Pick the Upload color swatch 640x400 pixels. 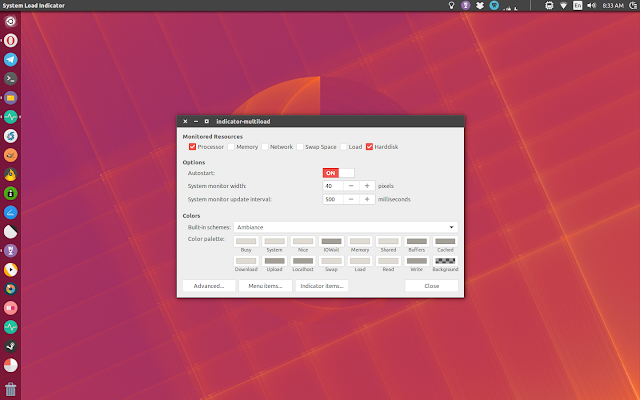[x=275, y=261]
